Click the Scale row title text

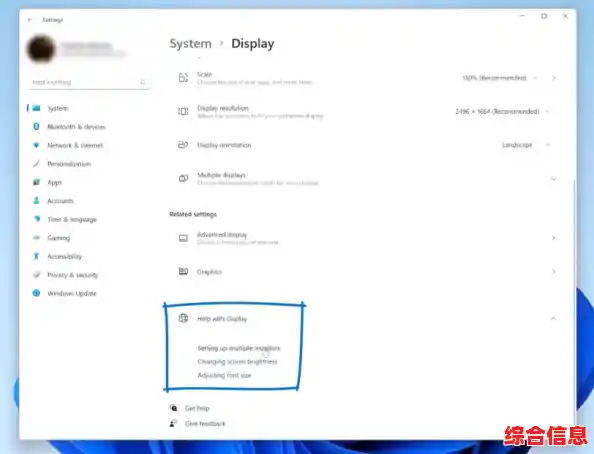point(205,74)
